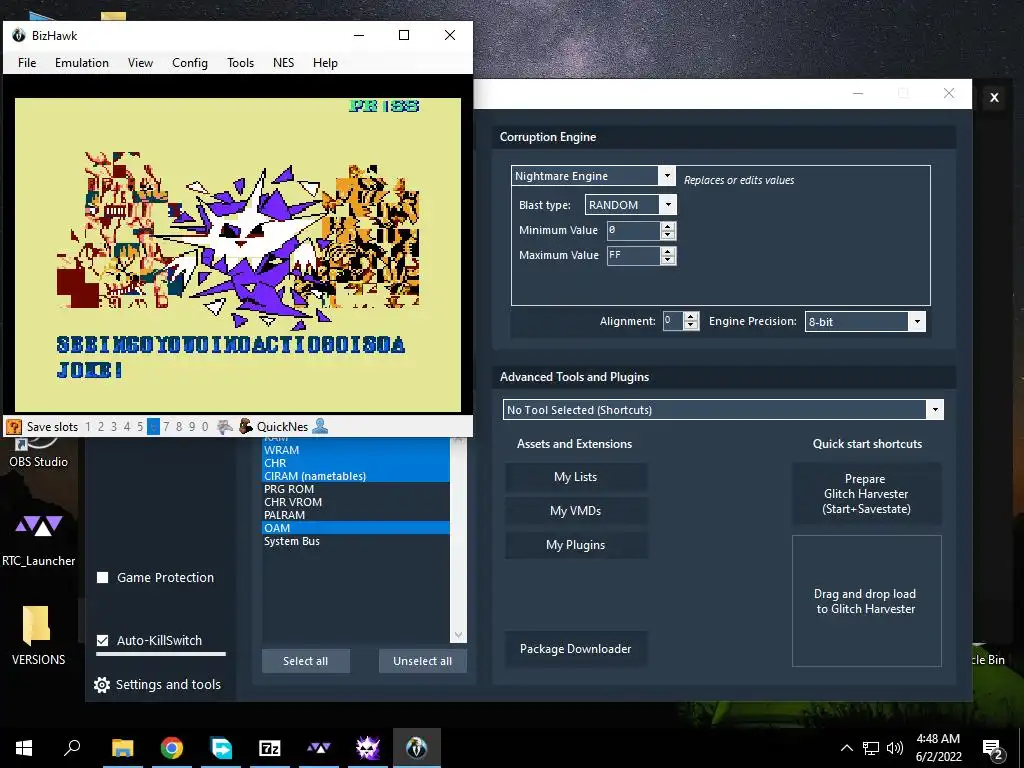Disable the Auto-KillSwitch checkbox
This screenshot has height=768, width=1024.
[x=103, y=641]
